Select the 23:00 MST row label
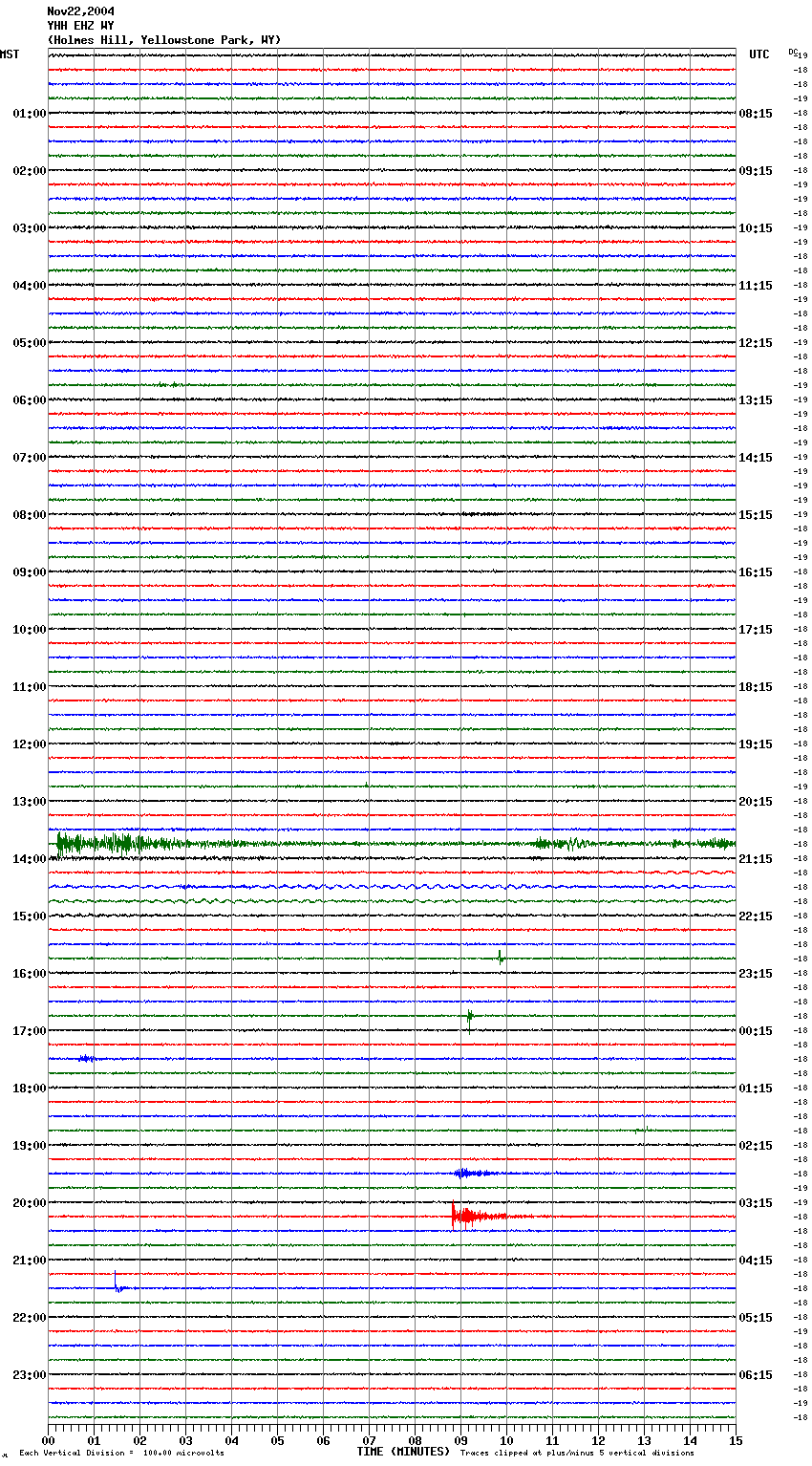 (29, 1375)
